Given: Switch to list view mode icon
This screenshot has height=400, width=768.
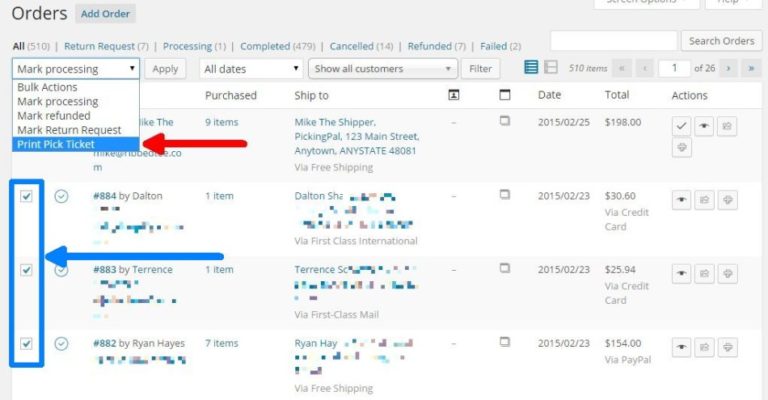Looking at the screenshot, I should tap(532, 68).
